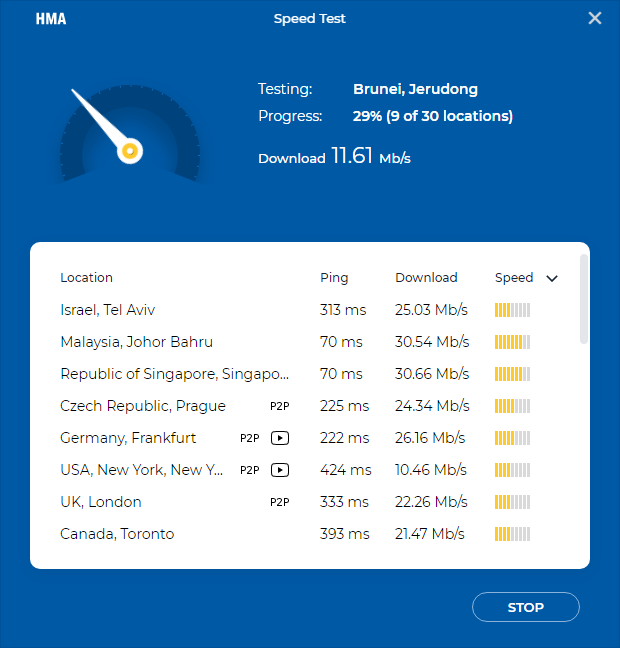Sort results by Download column
Screen dimensions: 620x648
point(426,278)
